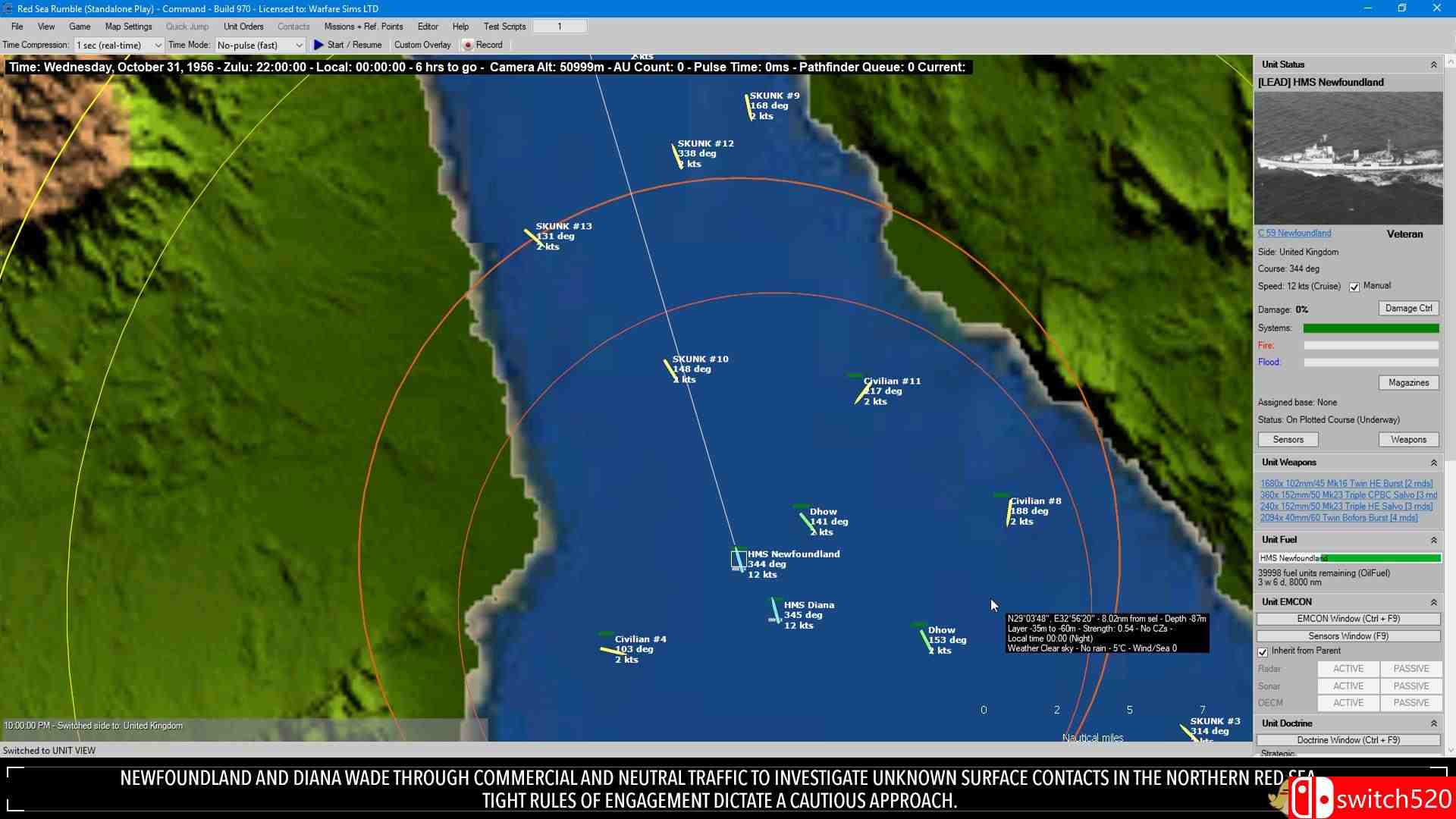Viewport: 1456px width, 819px height.
Task: Click the Damage Ctrl button
Action: [1408, 309]
